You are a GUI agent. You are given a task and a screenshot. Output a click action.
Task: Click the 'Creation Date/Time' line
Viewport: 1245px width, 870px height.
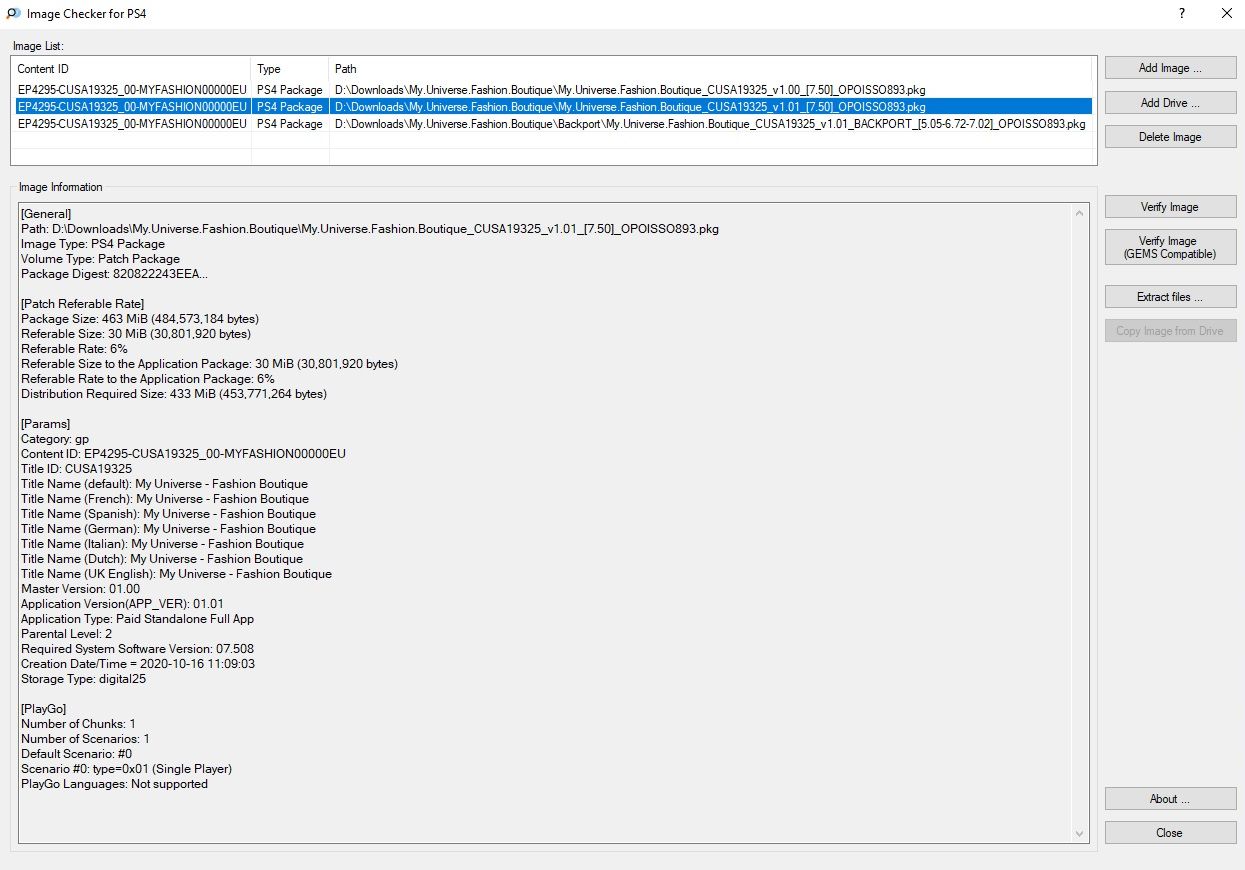pos(138,664)
